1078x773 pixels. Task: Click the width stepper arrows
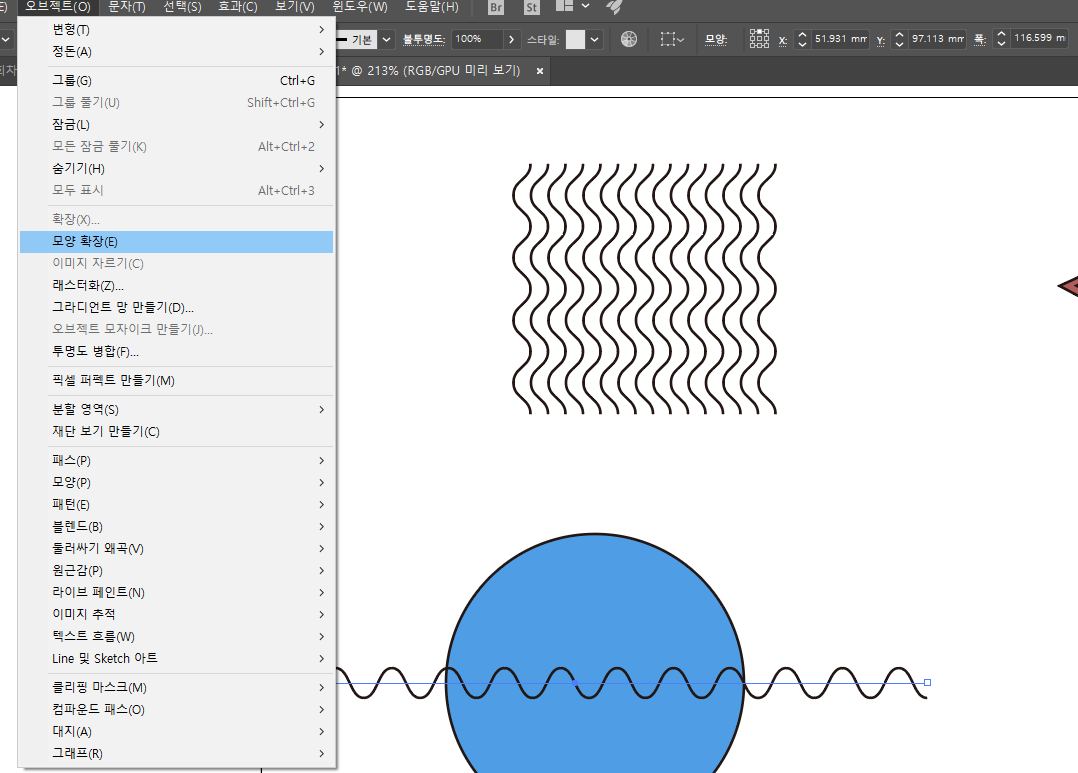point(1001,39)
